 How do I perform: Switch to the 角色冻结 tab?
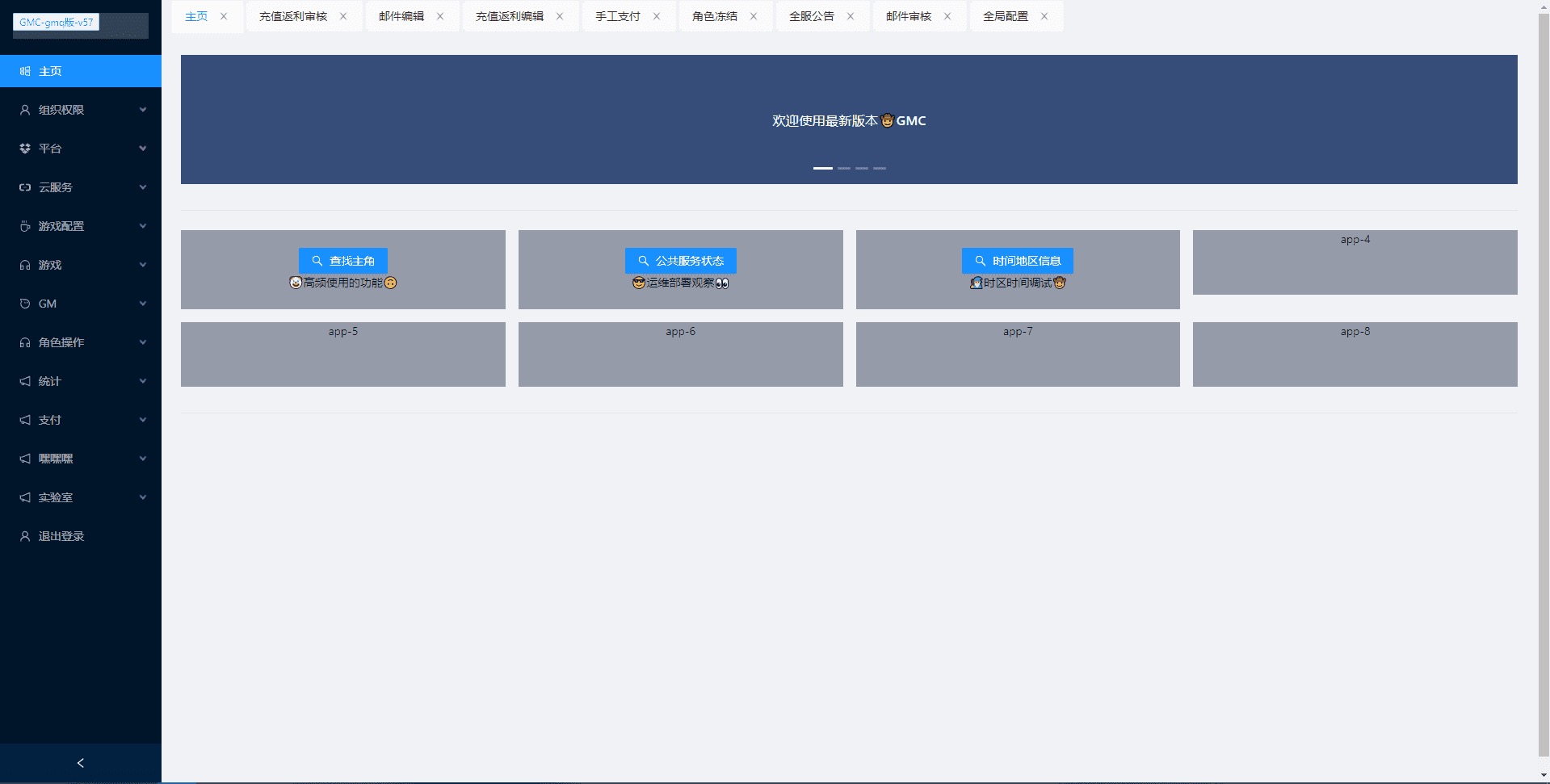[x=715, y=16]
